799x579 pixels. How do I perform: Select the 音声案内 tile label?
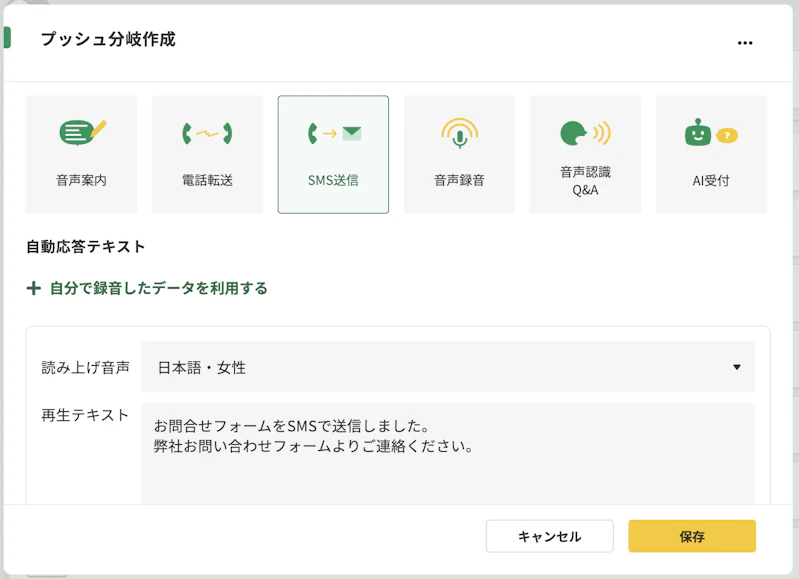tap(82, 180)
